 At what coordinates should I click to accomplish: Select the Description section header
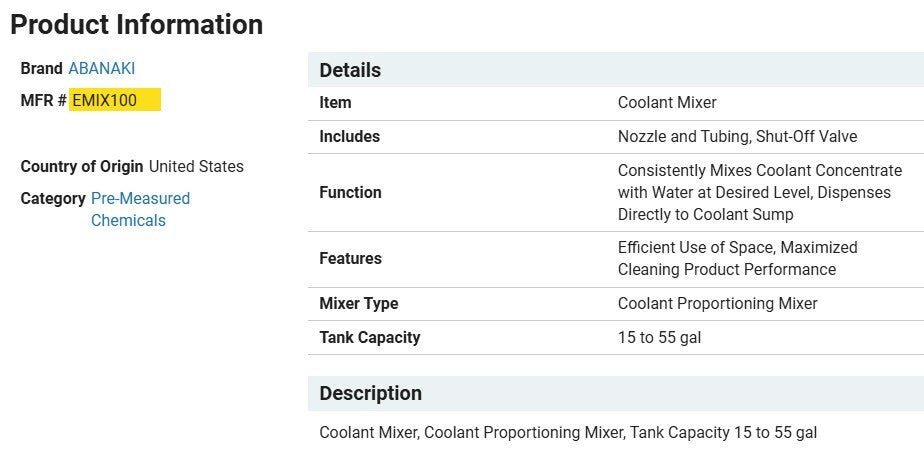[x=370, y=393]
